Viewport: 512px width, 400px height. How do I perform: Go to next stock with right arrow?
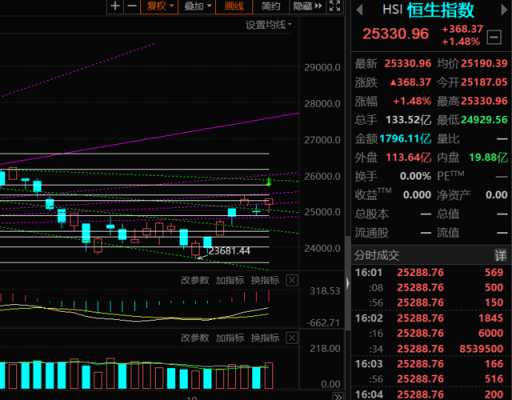(x=504, y=9)
